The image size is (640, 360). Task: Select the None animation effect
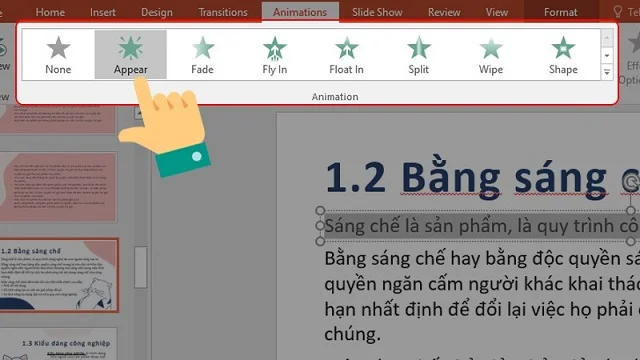click(58, 54)
